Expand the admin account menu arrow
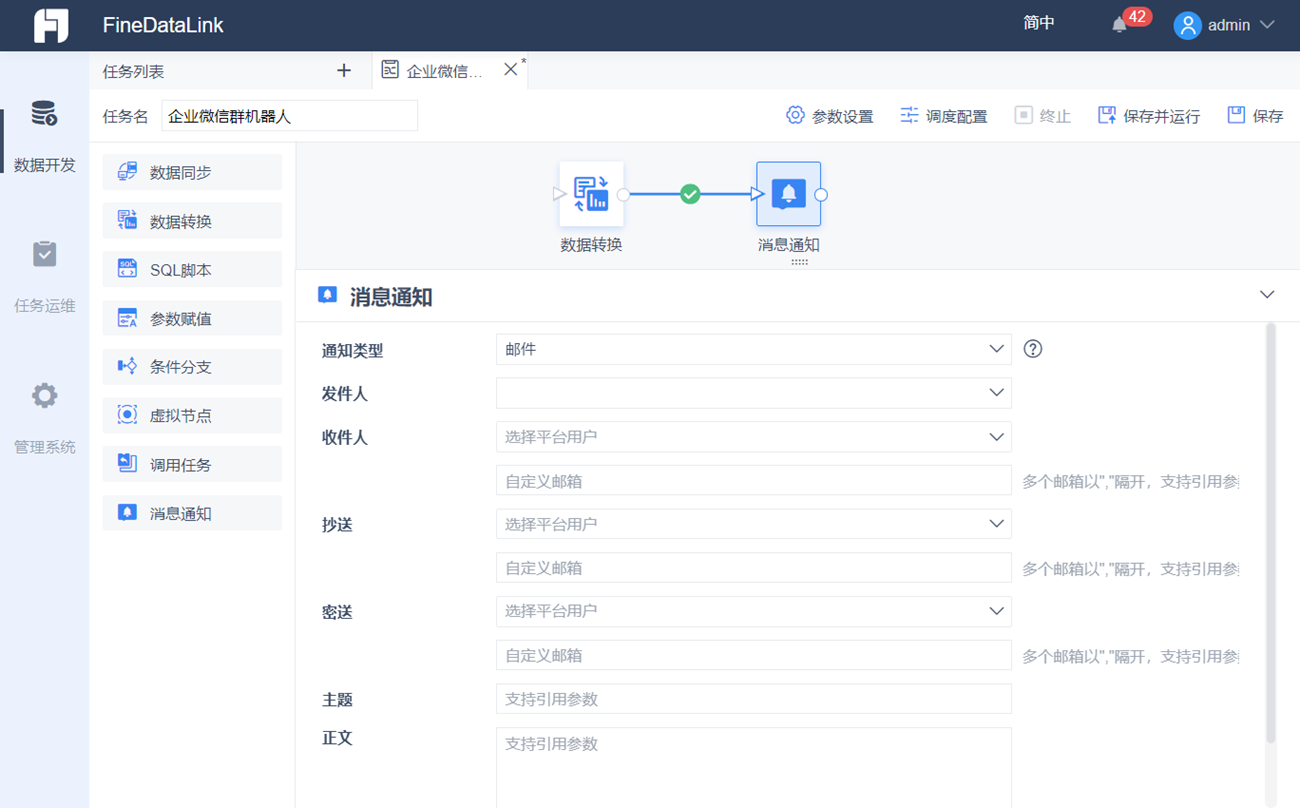 coord(1267,25)
